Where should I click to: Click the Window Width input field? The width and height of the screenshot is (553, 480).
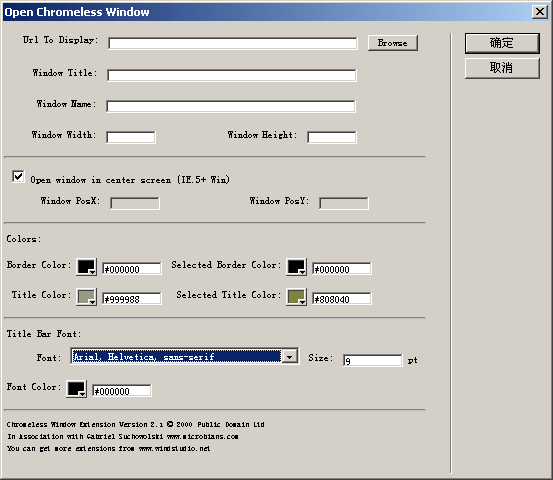(131, 138)
